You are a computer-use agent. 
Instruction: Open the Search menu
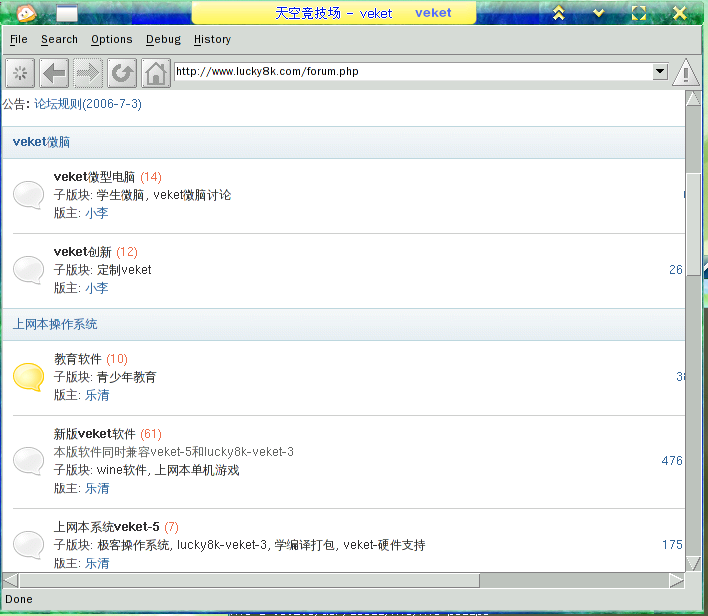[x=59, y=39]
